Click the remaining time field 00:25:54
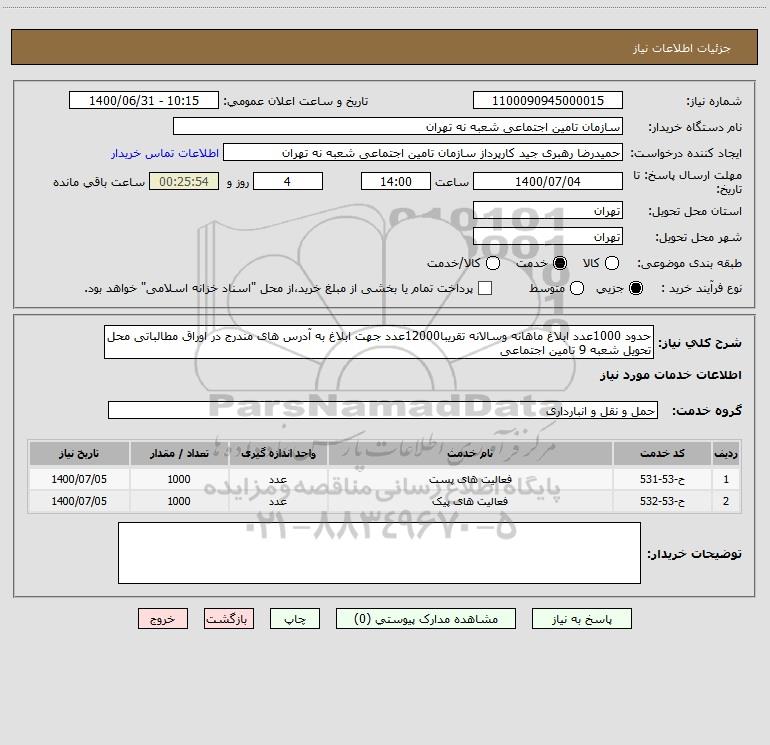This screenshot has width=770, height=745. click(x=184, y=182)
